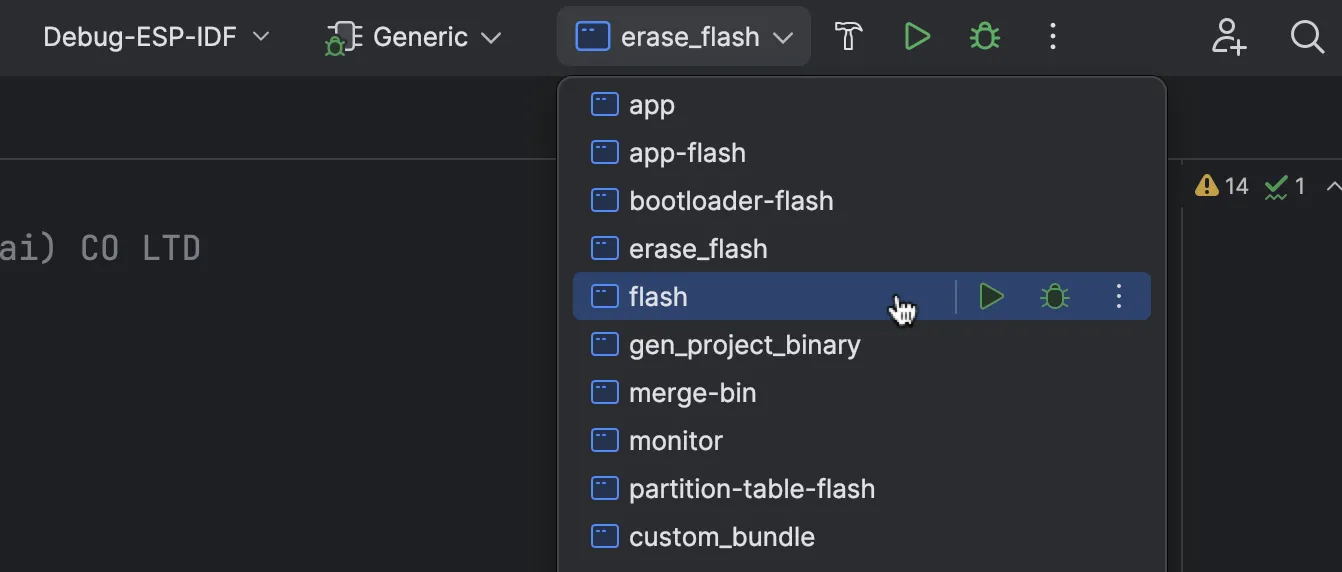Expand the Debug-ESP-IDF profile dropdown

(x=156, y=37)
